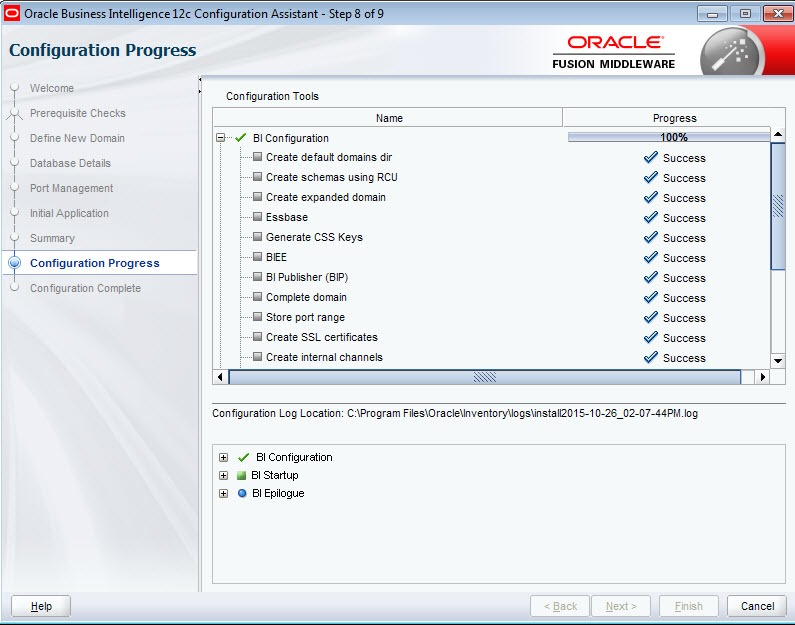Click the table scroll up arrow

point(778,135)
